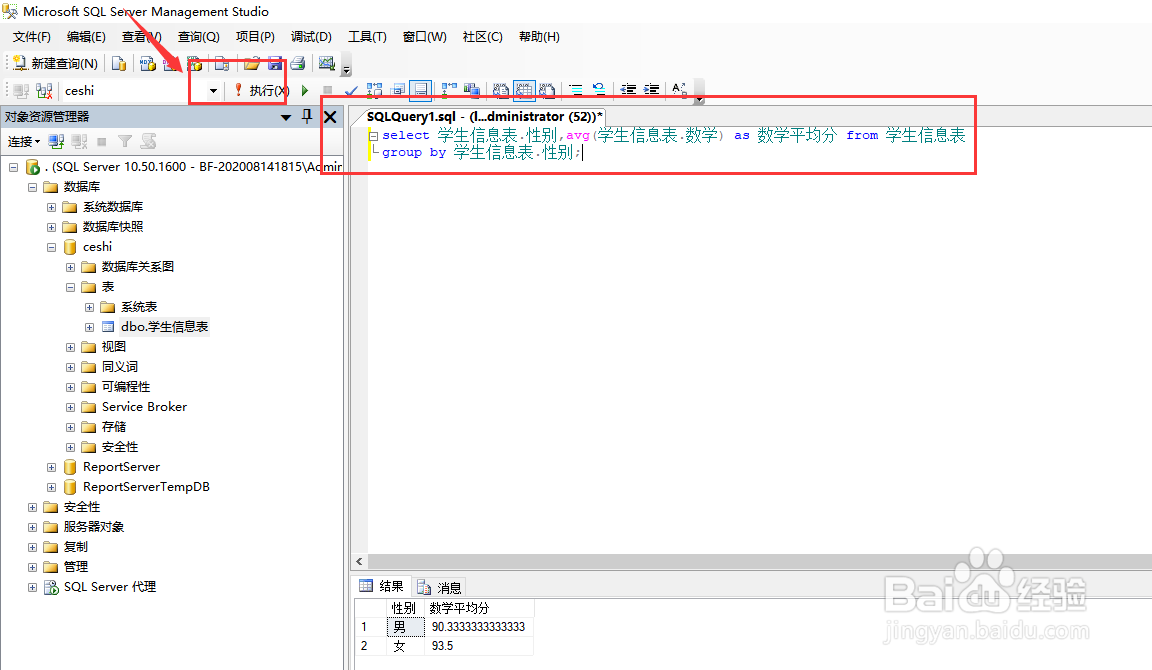Click the New Query (新建查询) button
This screenshot has height=670, width=1152.
[x=55, y=64]
